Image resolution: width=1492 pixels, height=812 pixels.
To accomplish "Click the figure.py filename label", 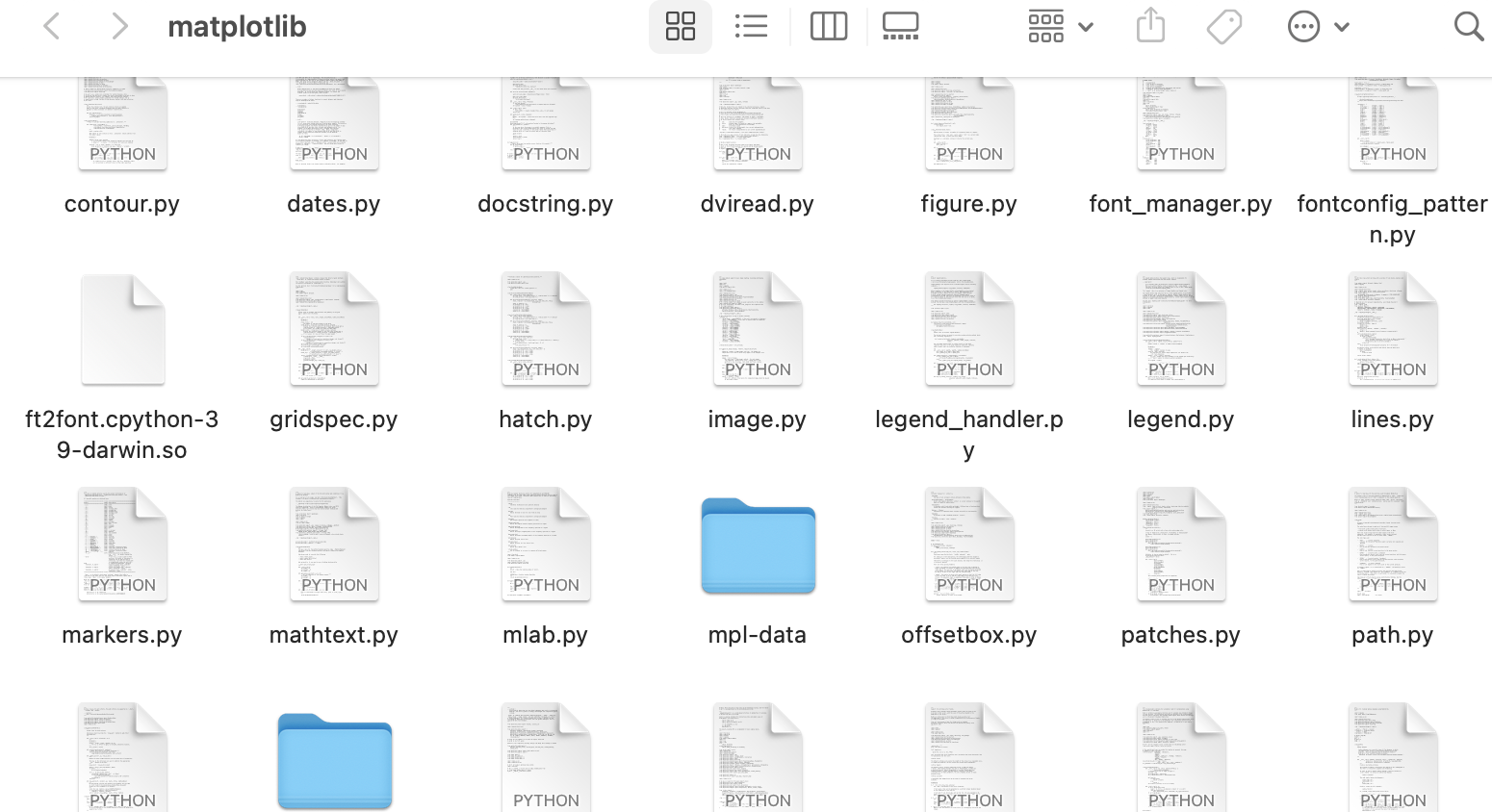I will (x=969, y=204).
